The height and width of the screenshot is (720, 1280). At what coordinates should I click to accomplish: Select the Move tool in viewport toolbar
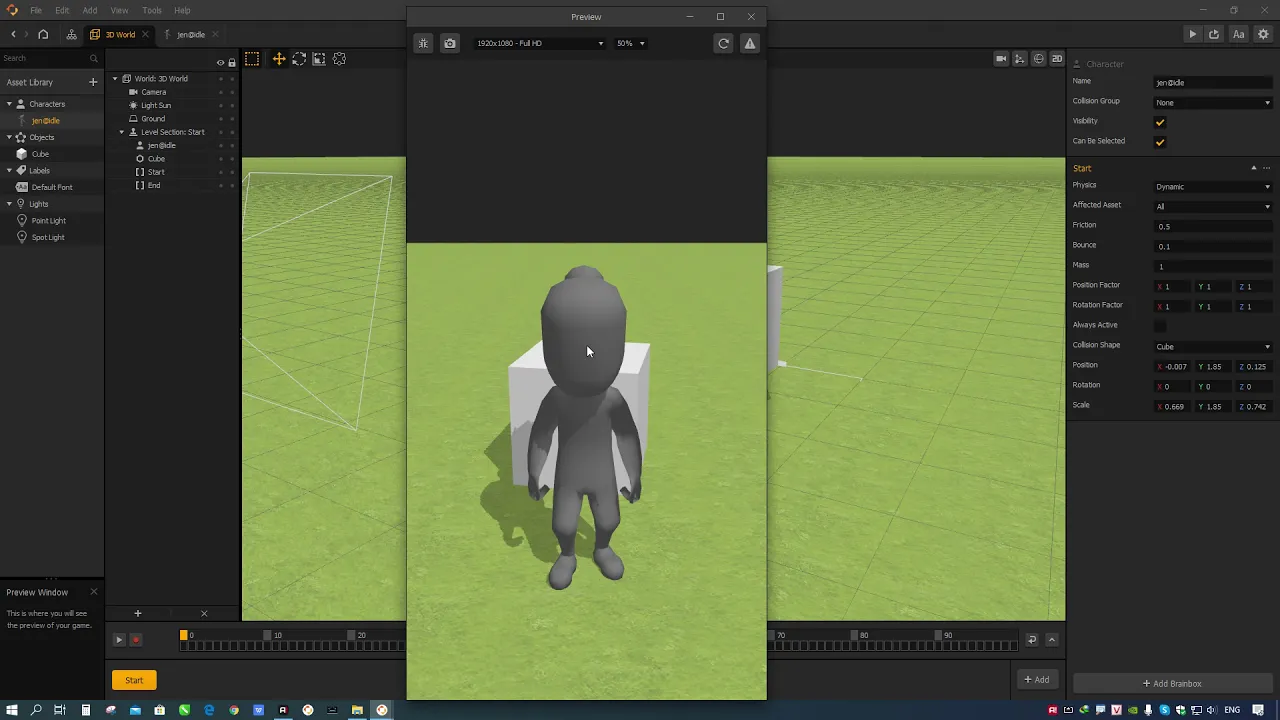(x=279, y=59)
